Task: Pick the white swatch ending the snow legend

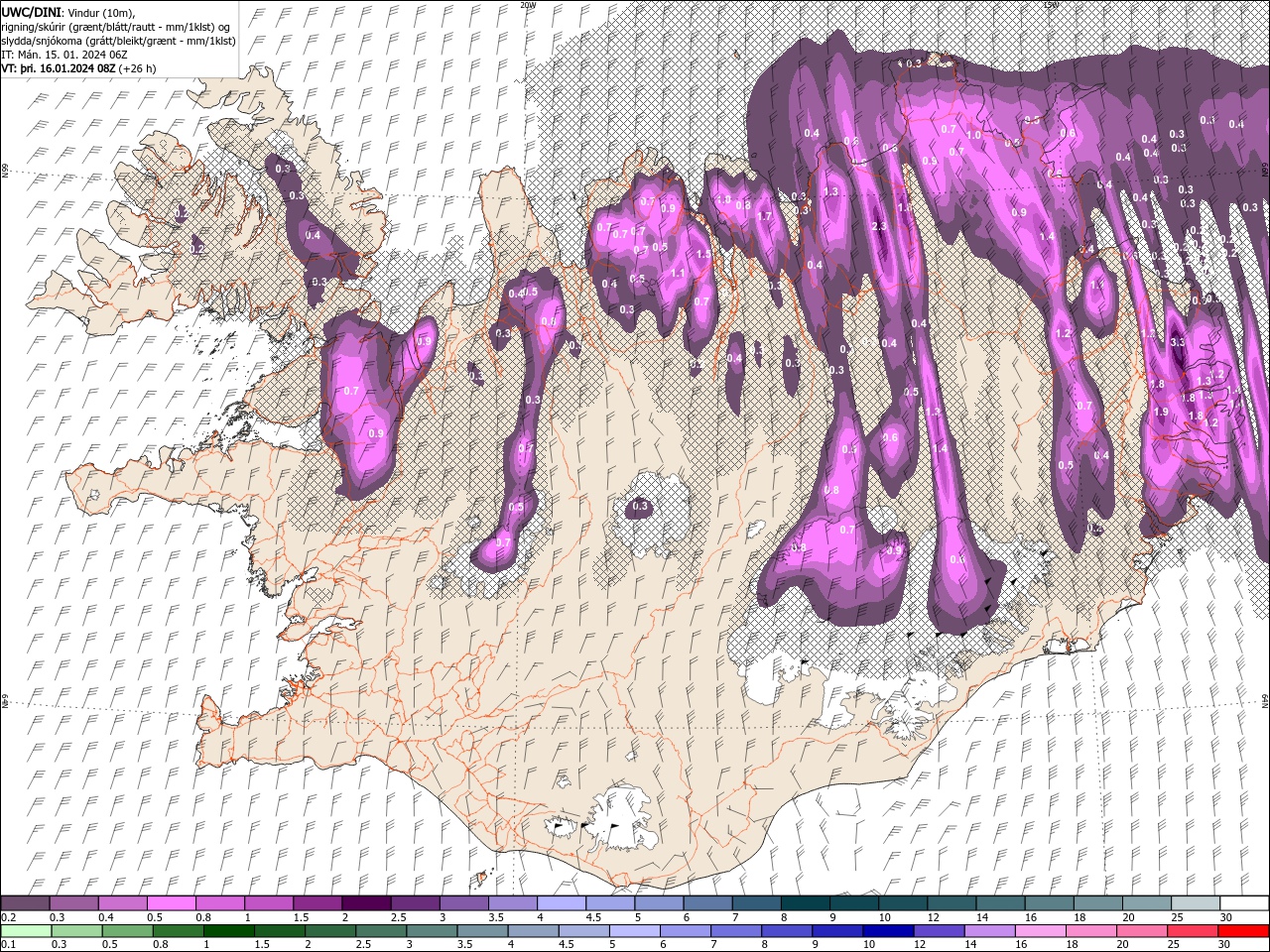Action: pyautogui.click(x=1243, y=903)
